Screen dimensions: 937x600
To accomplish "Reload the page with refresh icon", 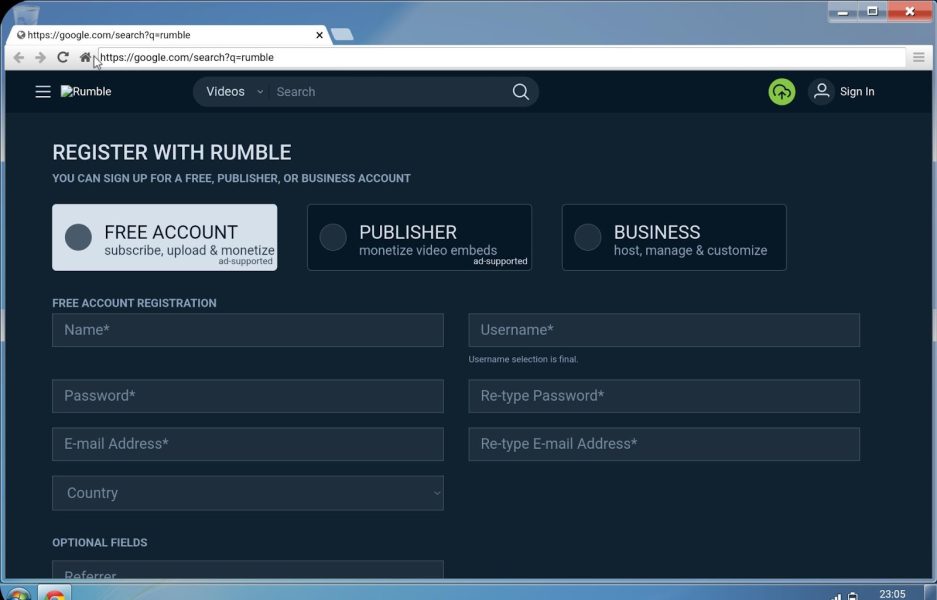I will click(63, 57).
